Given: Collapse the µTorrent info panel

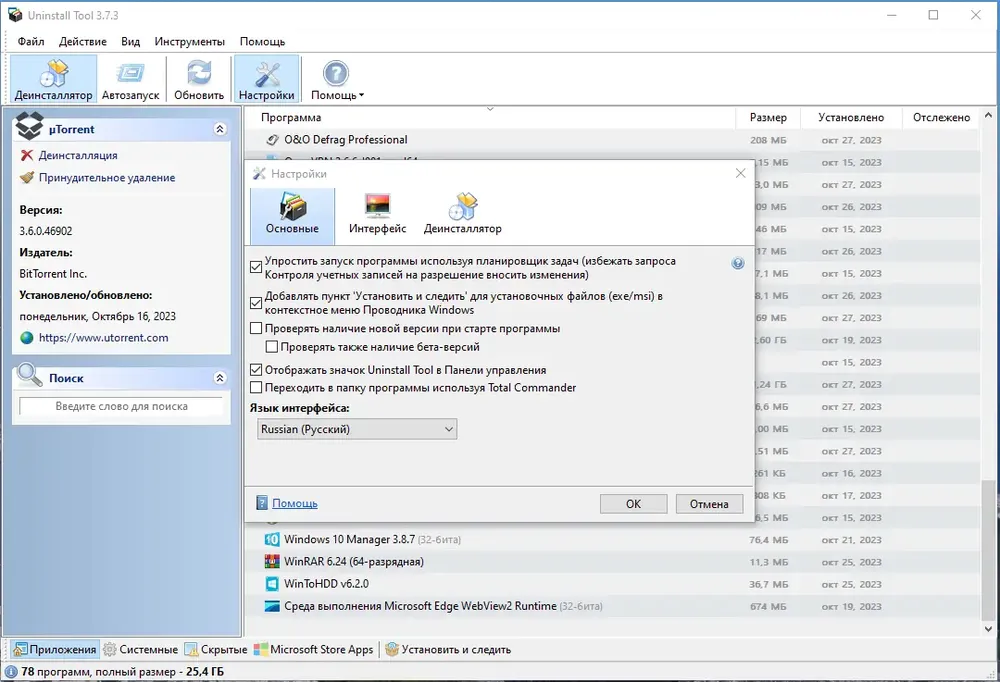Looking at the screenshot, I should point(220,129).
